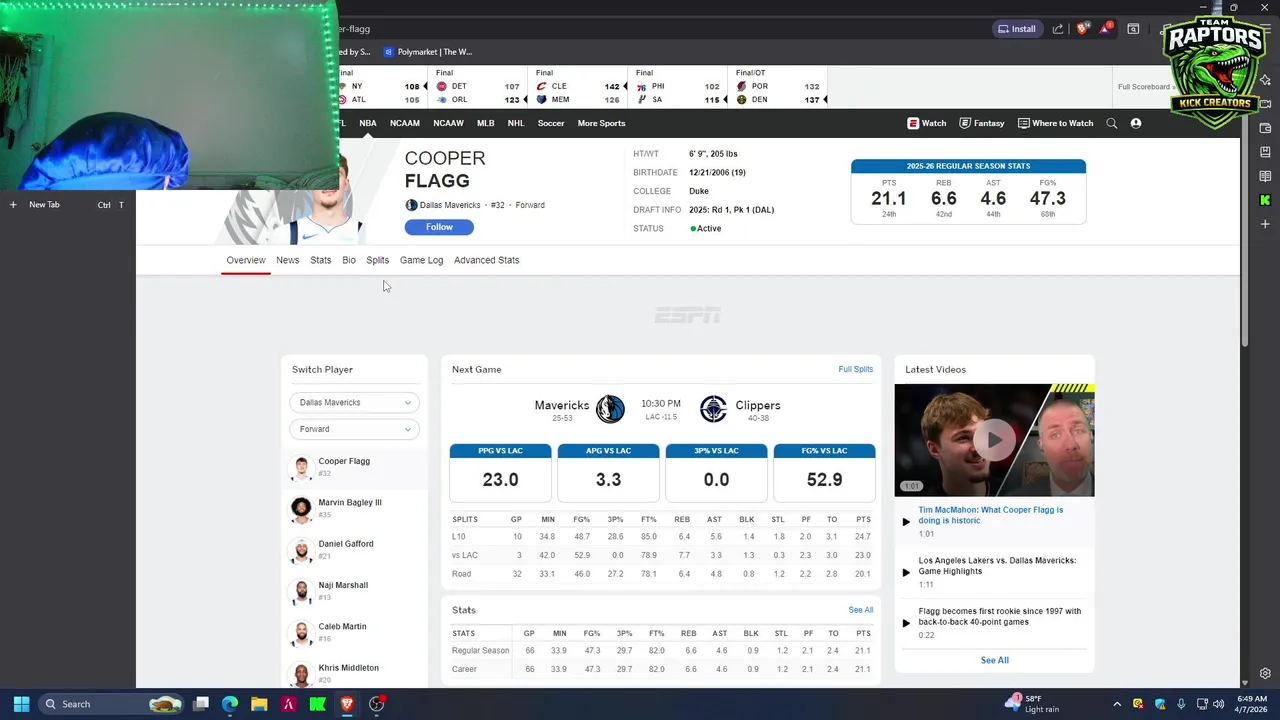
Task: Click the ESPN Watch icon link
Action: (927, 123)
